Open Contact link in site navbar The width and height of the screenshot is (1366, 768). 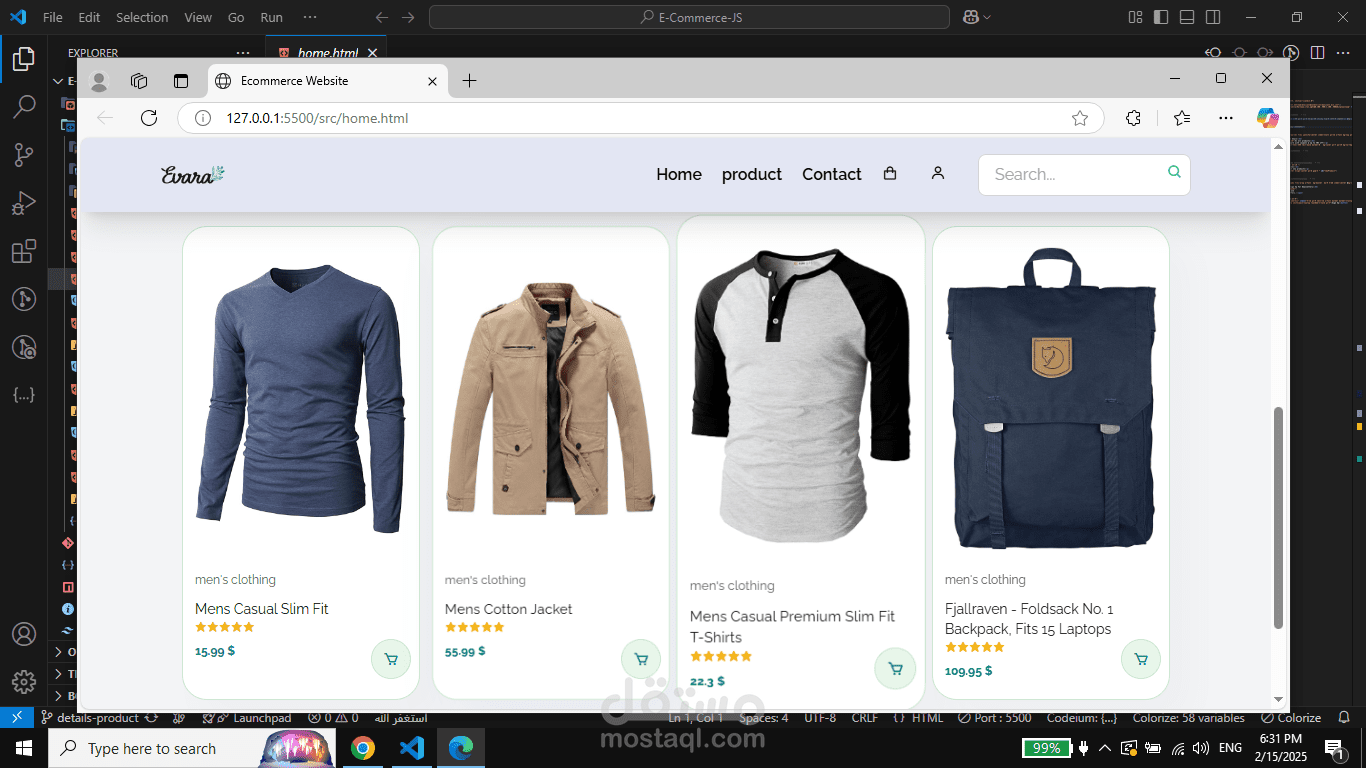pyautogui.click(x=831, y=174)
